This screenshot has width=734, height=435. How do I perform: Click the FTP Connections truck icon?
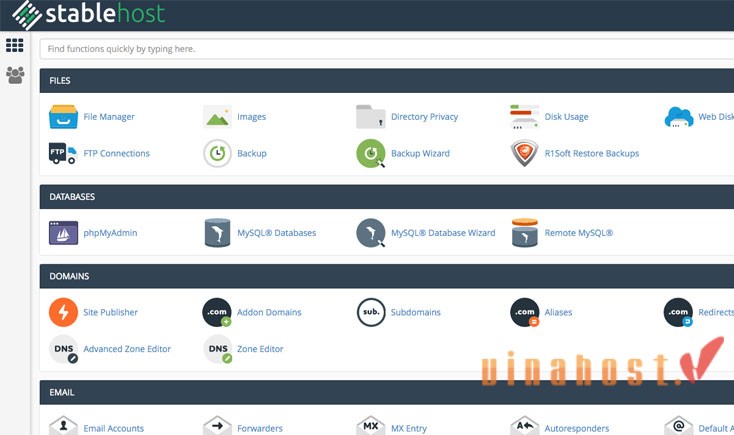click(63, 153)
